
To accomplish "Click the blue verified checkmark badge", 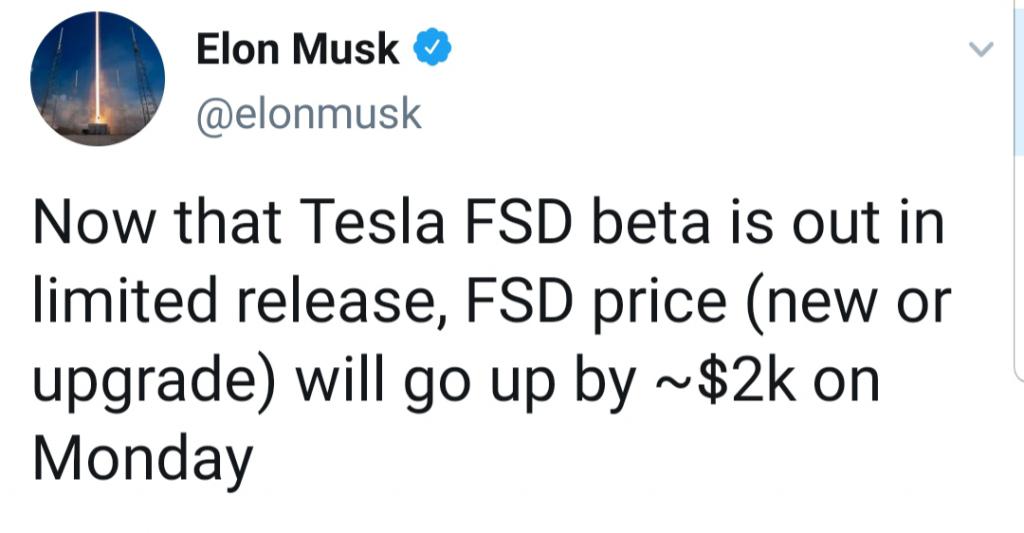I will tap(432, 48).
